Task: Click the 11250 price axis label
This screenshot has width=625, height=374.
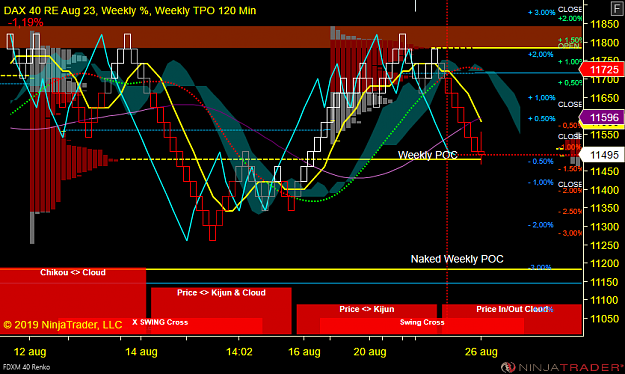Action: pos(604,245)
